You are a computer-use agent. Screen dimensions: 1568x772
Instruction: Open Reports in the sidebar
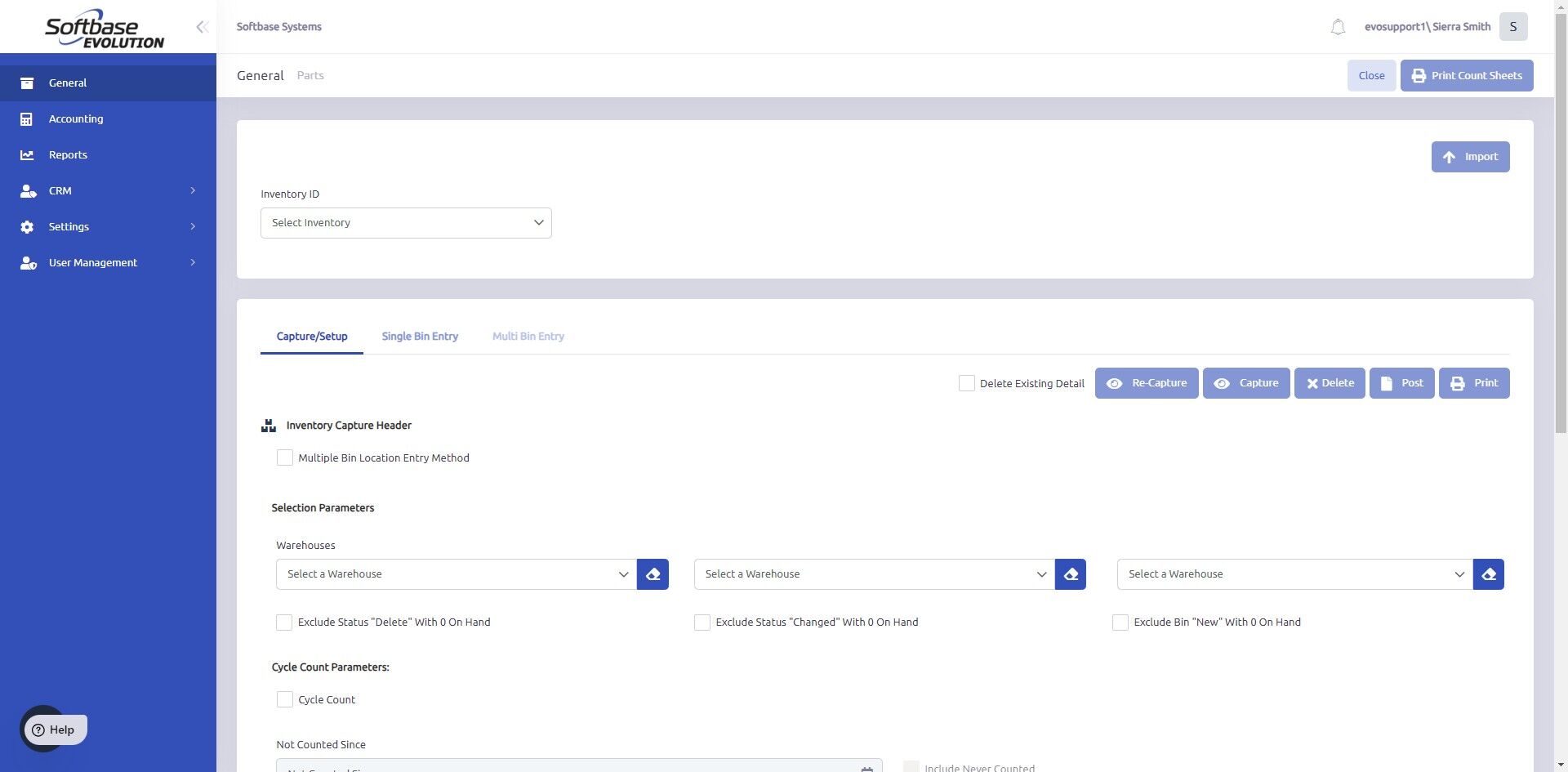tap(108, 155)
